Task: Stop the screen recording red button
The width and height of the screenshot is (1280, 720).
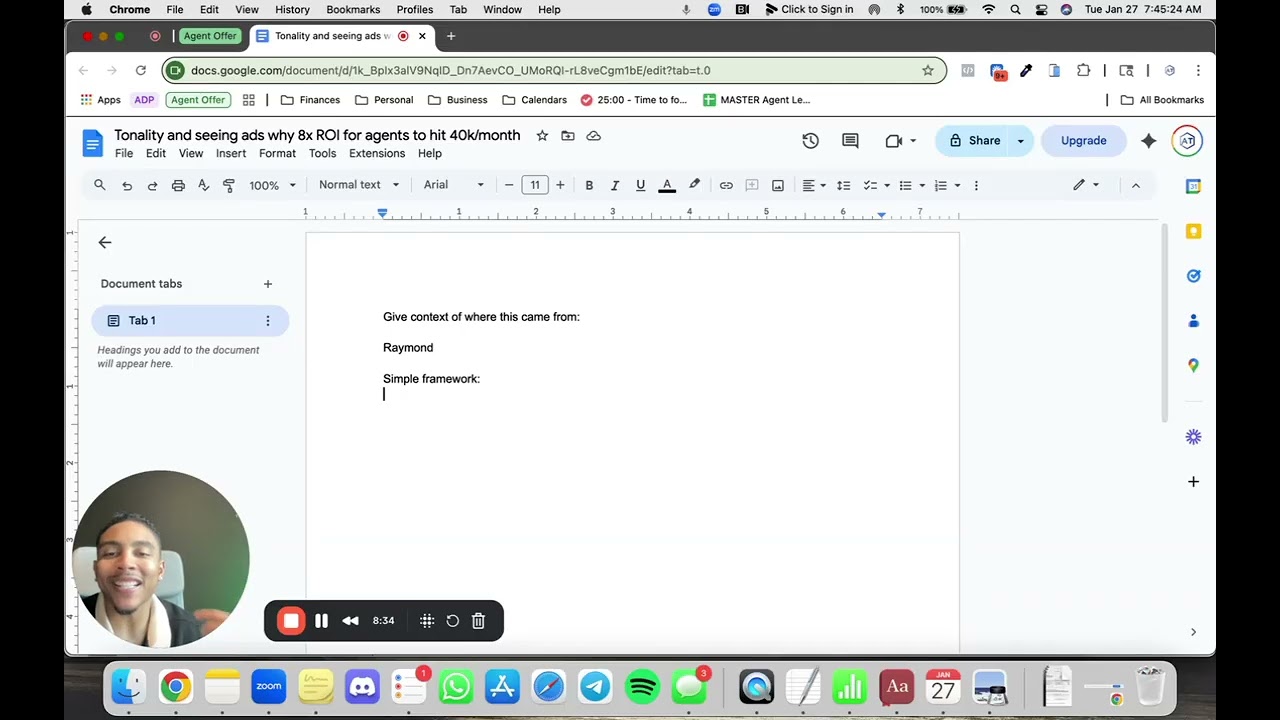Action: (291, 621)
